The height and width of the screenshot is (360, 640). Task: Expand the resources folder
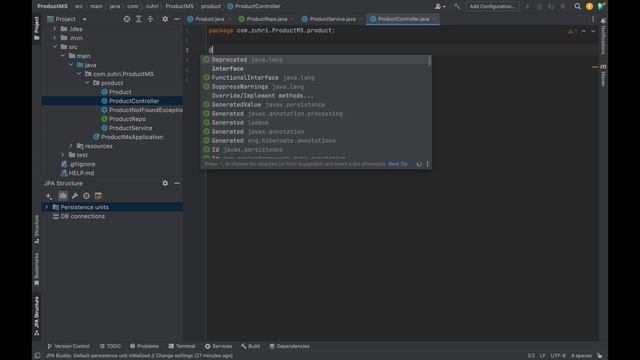[x=71, y=146]
